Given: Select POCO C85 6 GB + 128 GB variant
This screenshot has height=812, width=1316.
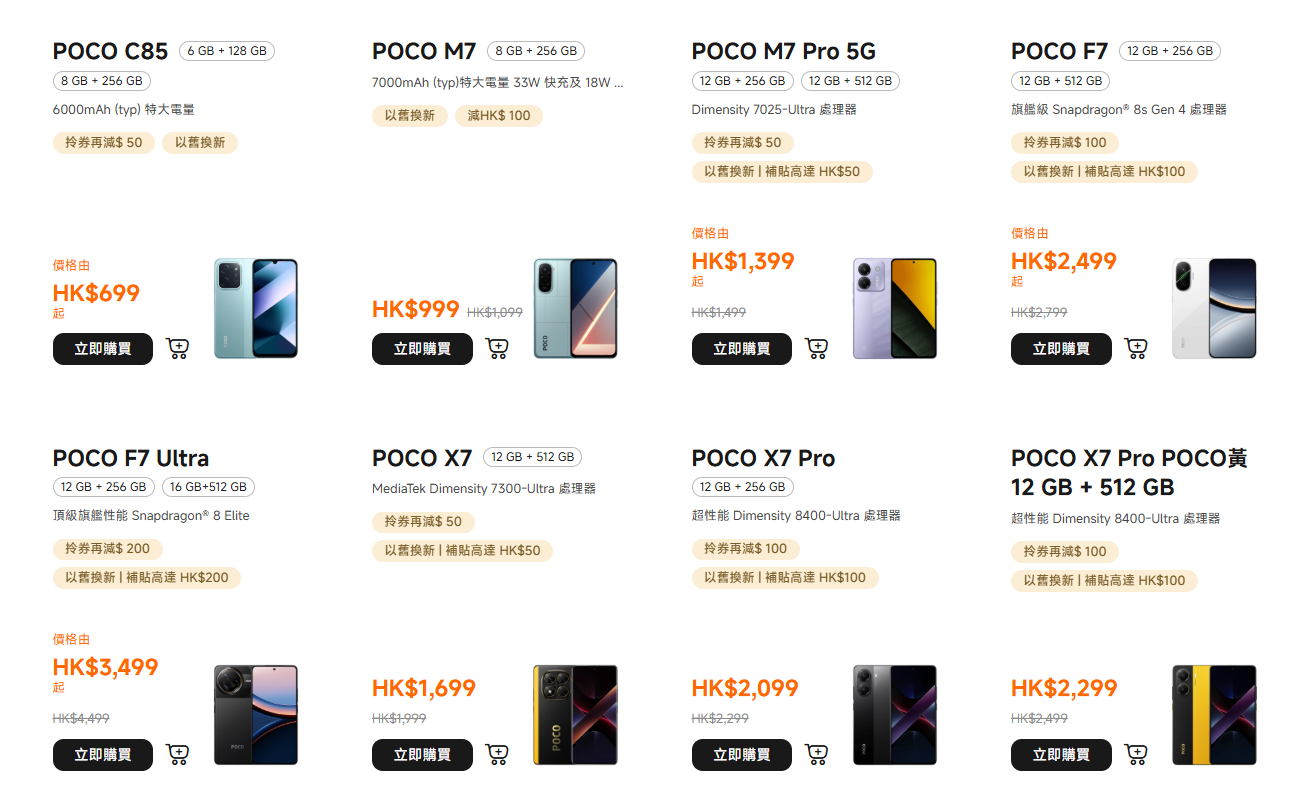Looking at the screenshot, I should click(227, 51).
